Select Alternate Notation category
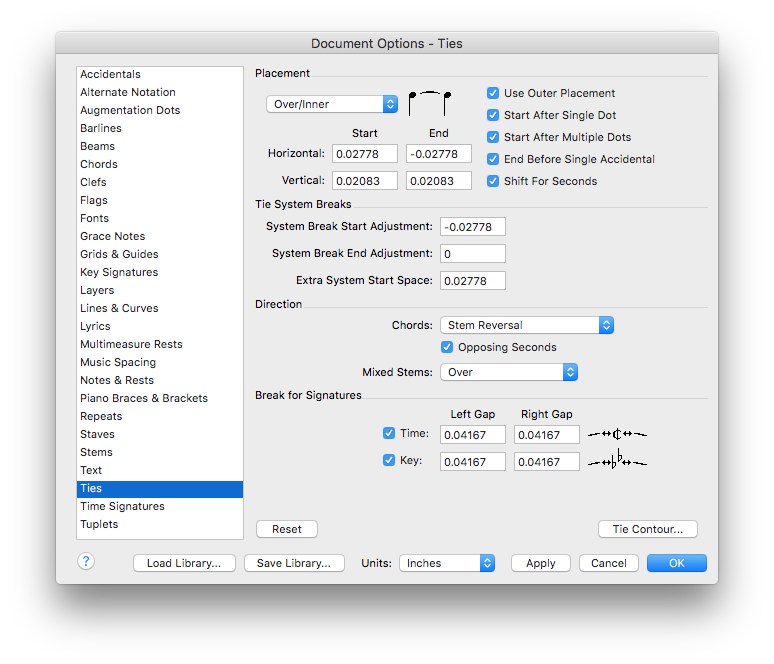This screenshot has width=774, height=664. coord(160,92)
